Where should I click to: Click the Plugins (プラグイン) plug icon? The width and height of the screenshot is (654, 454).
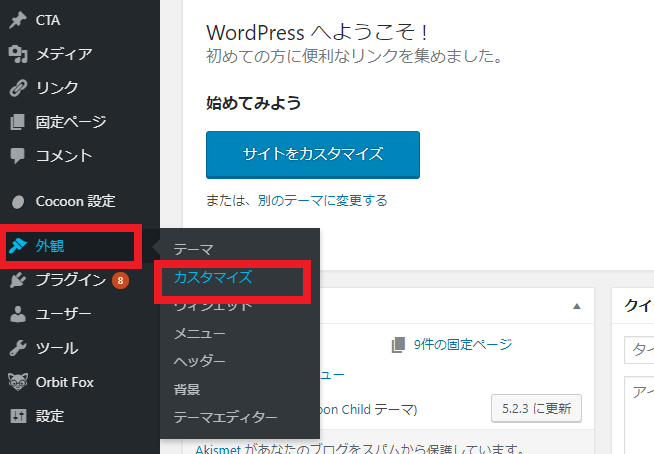(x=17, y=280)
